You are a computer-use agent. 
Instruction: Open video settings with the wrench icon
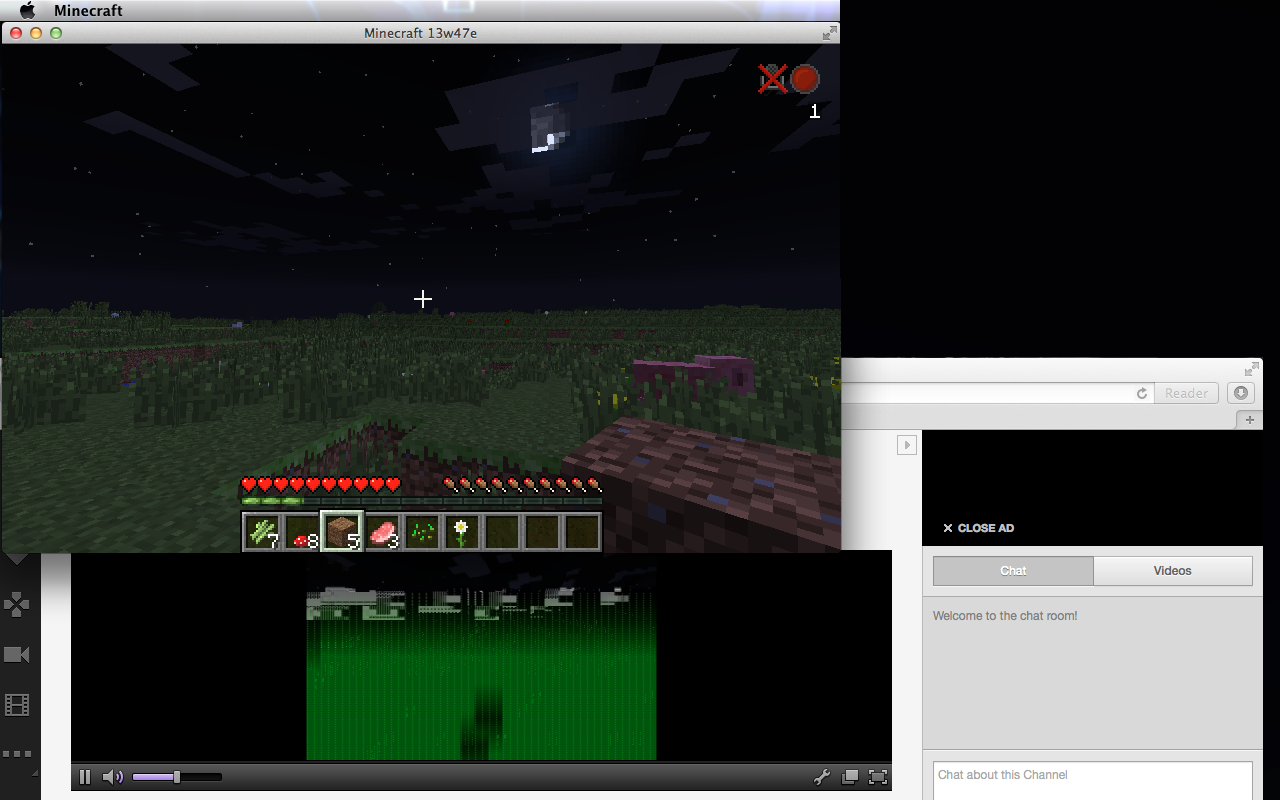pyautogui.click(x=822, y=777)
